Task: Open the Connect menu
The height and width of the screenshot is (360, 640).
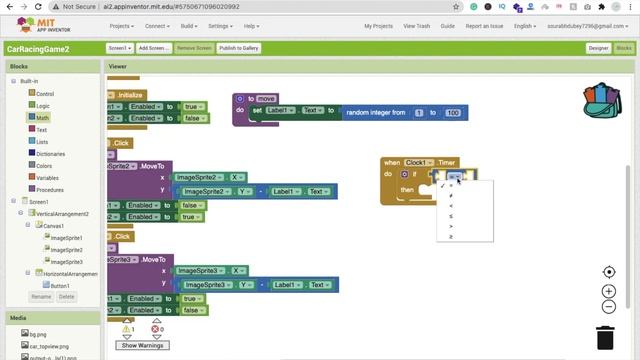Action: pyautogui.click(x=157, y=26)
